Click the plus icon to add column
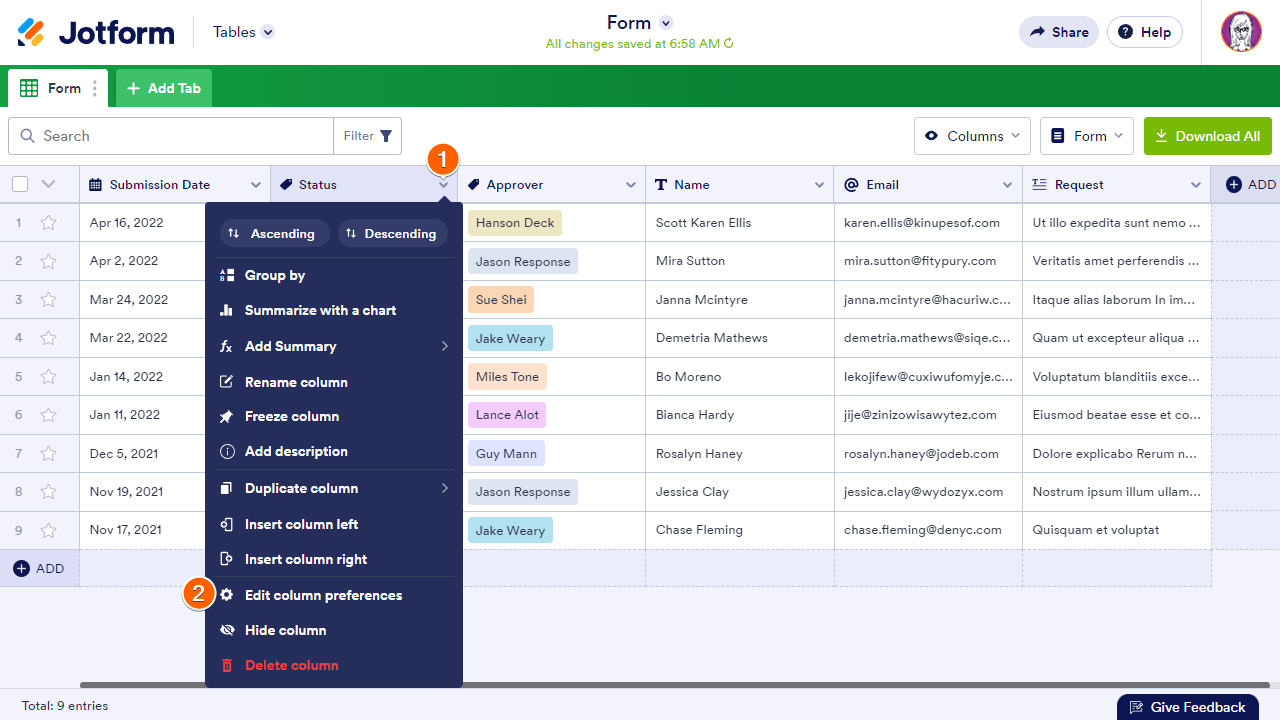This screenshot has height=720, width=1280. 1234,185
